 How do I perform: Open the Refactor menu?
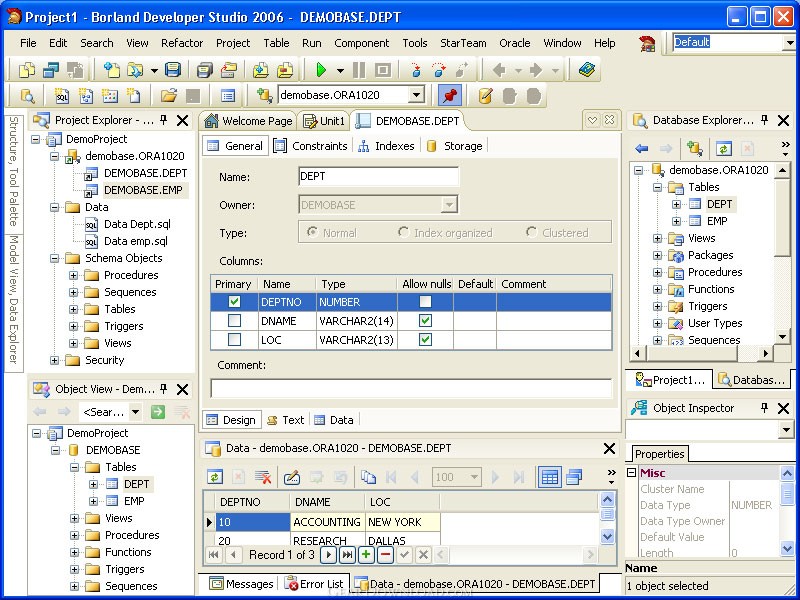point(182,43)
